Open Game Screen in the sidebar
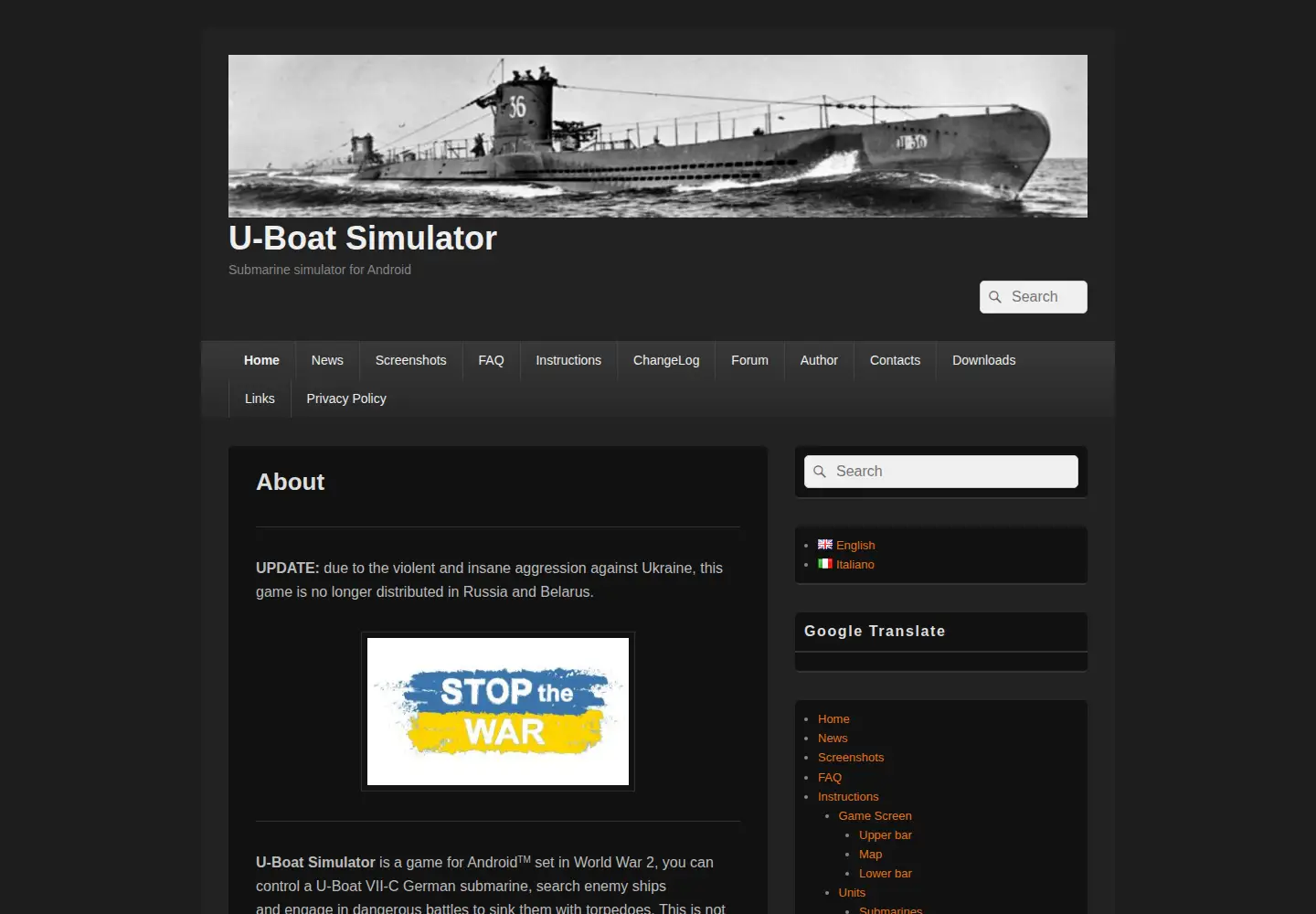 (876, 815)
